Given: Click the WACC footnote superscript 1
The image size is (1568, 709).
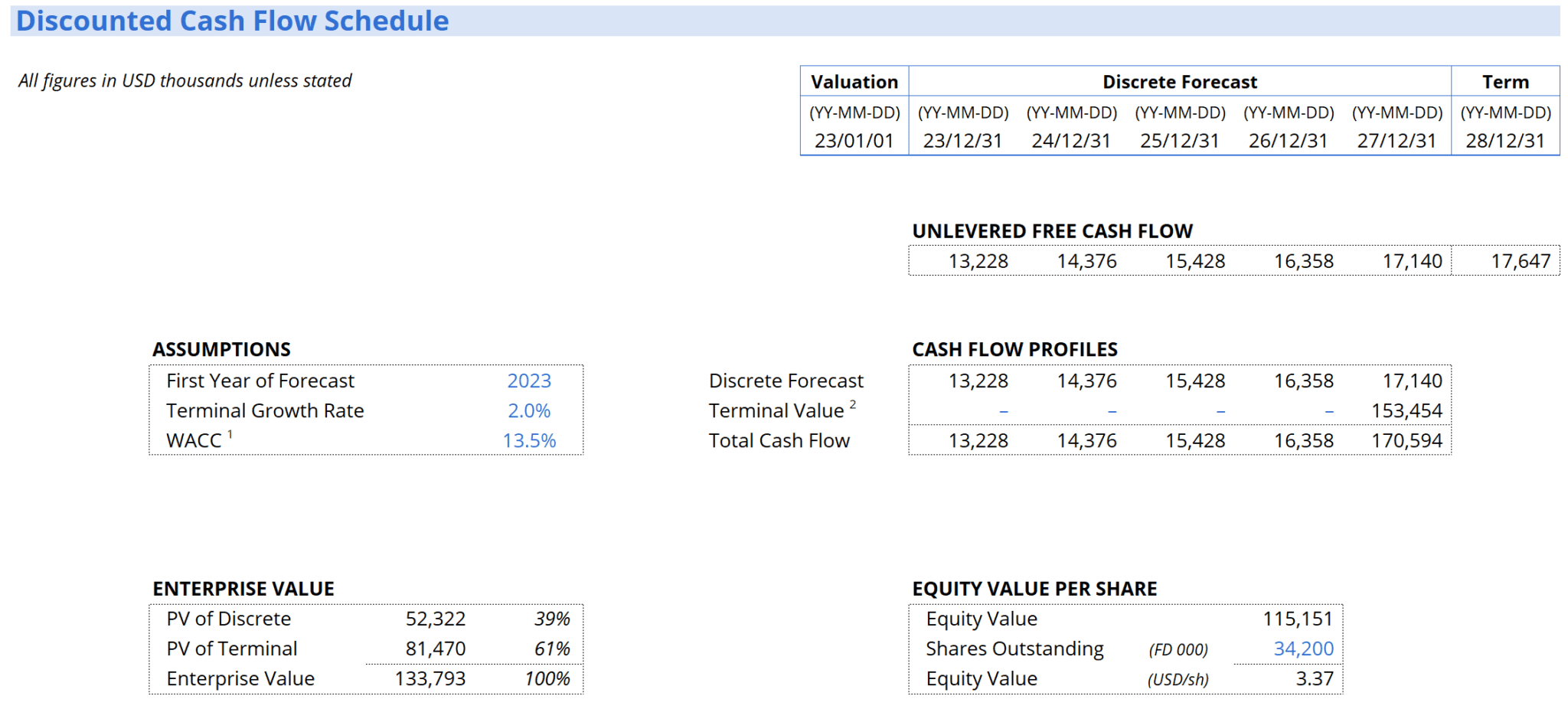Looking at the screenshot, I should click(x=230, y=433).
